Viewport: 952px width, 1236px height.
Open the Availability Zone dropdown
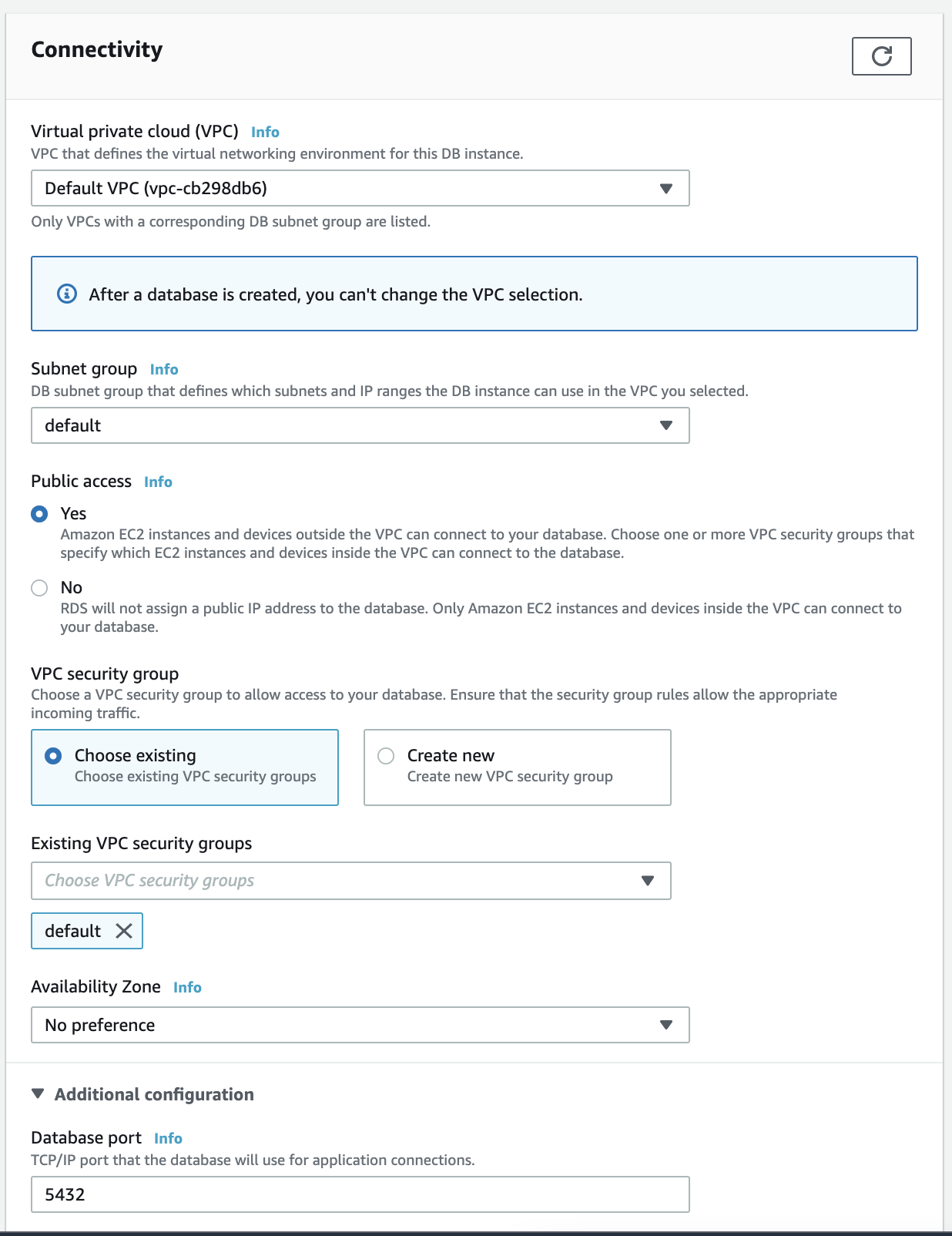tap(360, 1025)
